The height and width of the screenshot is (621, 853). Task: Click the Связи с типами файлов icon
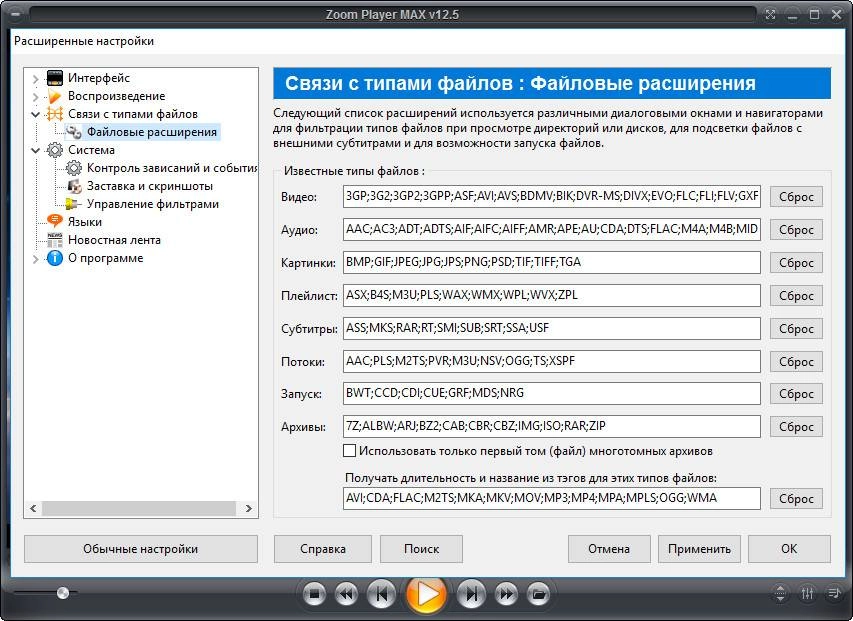(54, 114)
